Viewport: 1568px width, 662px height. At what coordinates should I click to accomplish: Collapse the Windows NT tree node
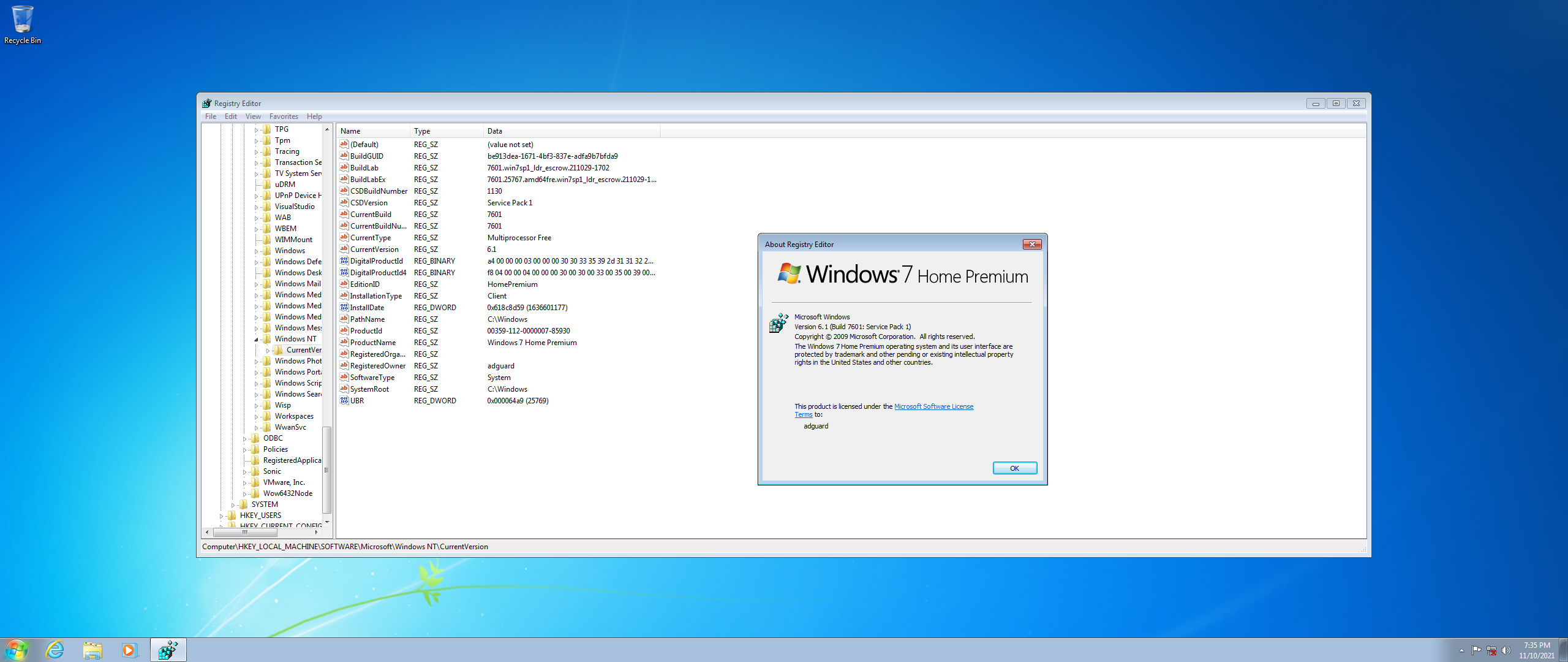pyautogui.click(x=257, y=339)
